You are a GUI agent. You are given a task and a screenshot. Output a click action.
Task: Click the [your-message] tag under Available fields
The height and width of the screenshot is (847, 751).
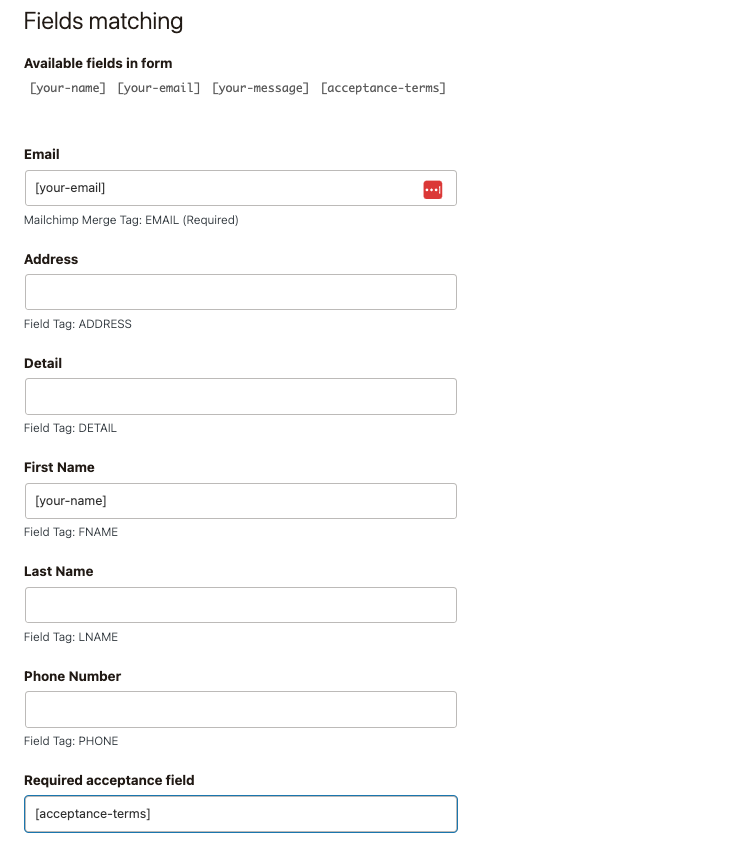pyautogui.click(x=261, y=88)
